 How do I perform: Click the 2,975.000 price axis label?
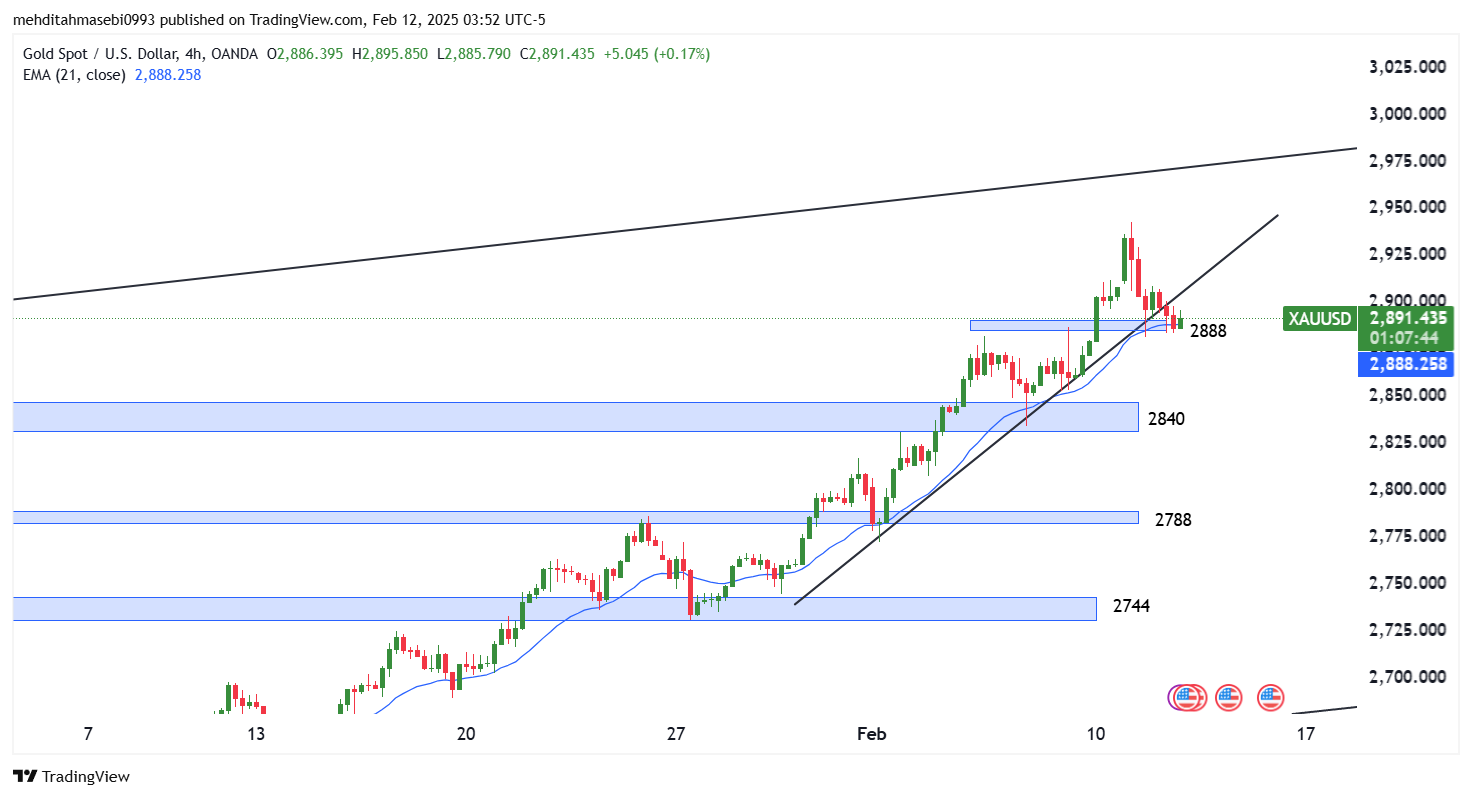click(1408, 161)
